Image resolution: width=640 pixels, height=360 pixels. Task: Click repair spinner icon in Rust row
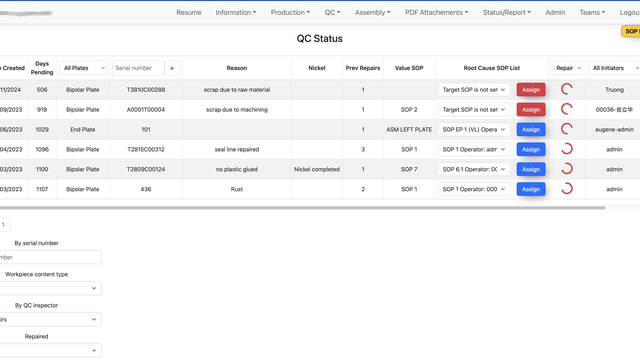pos(567,189)
